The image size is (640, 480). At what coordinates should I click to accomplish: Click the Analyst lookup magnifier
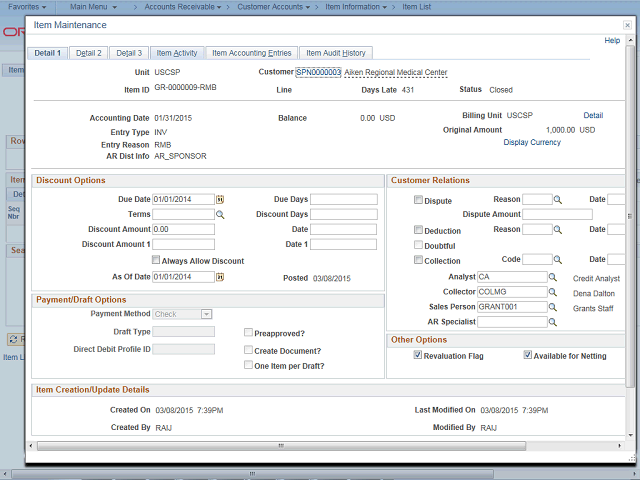coord(554,277)
